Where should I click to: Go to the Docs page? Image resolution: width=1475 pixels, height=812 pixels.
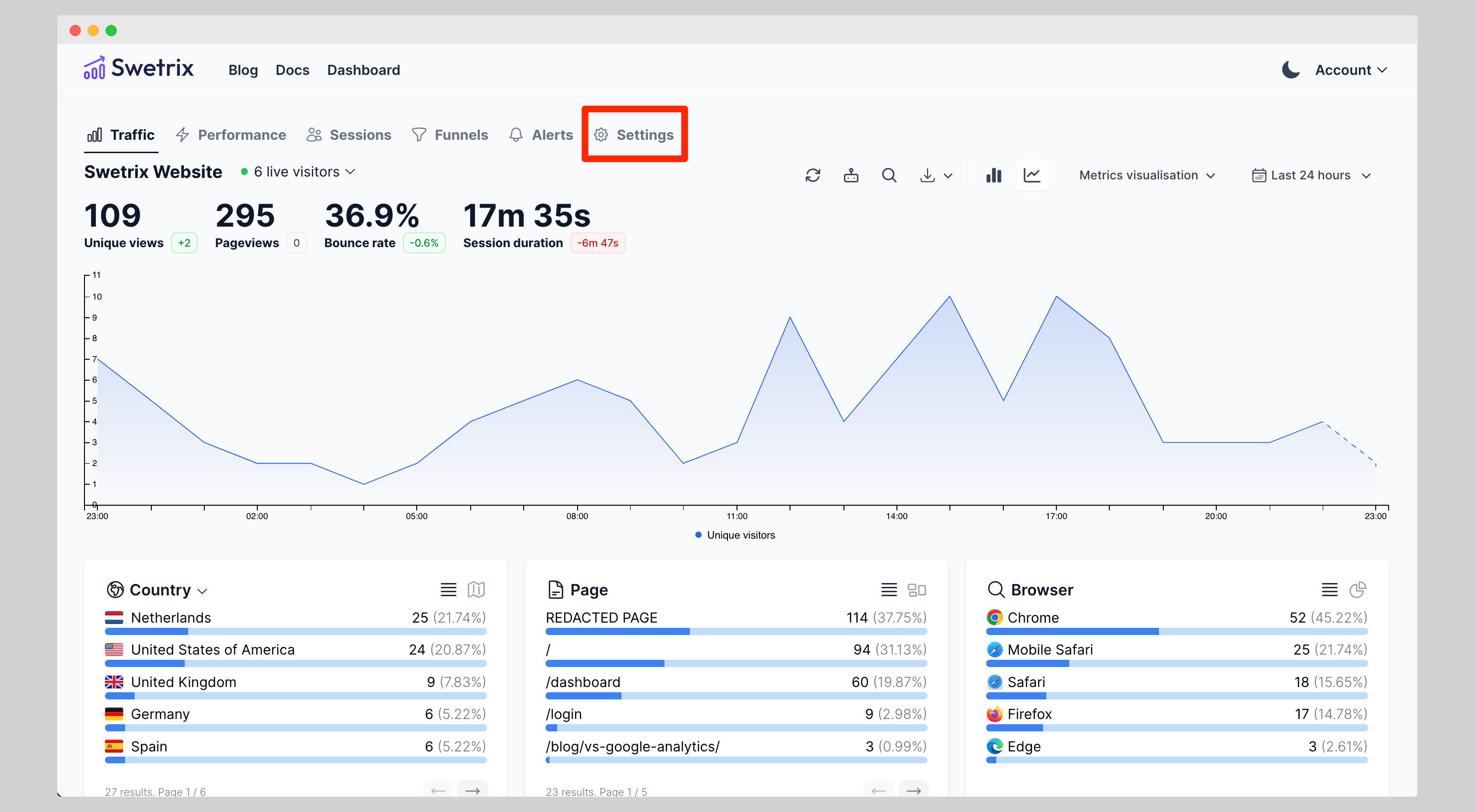pos(292,69)
